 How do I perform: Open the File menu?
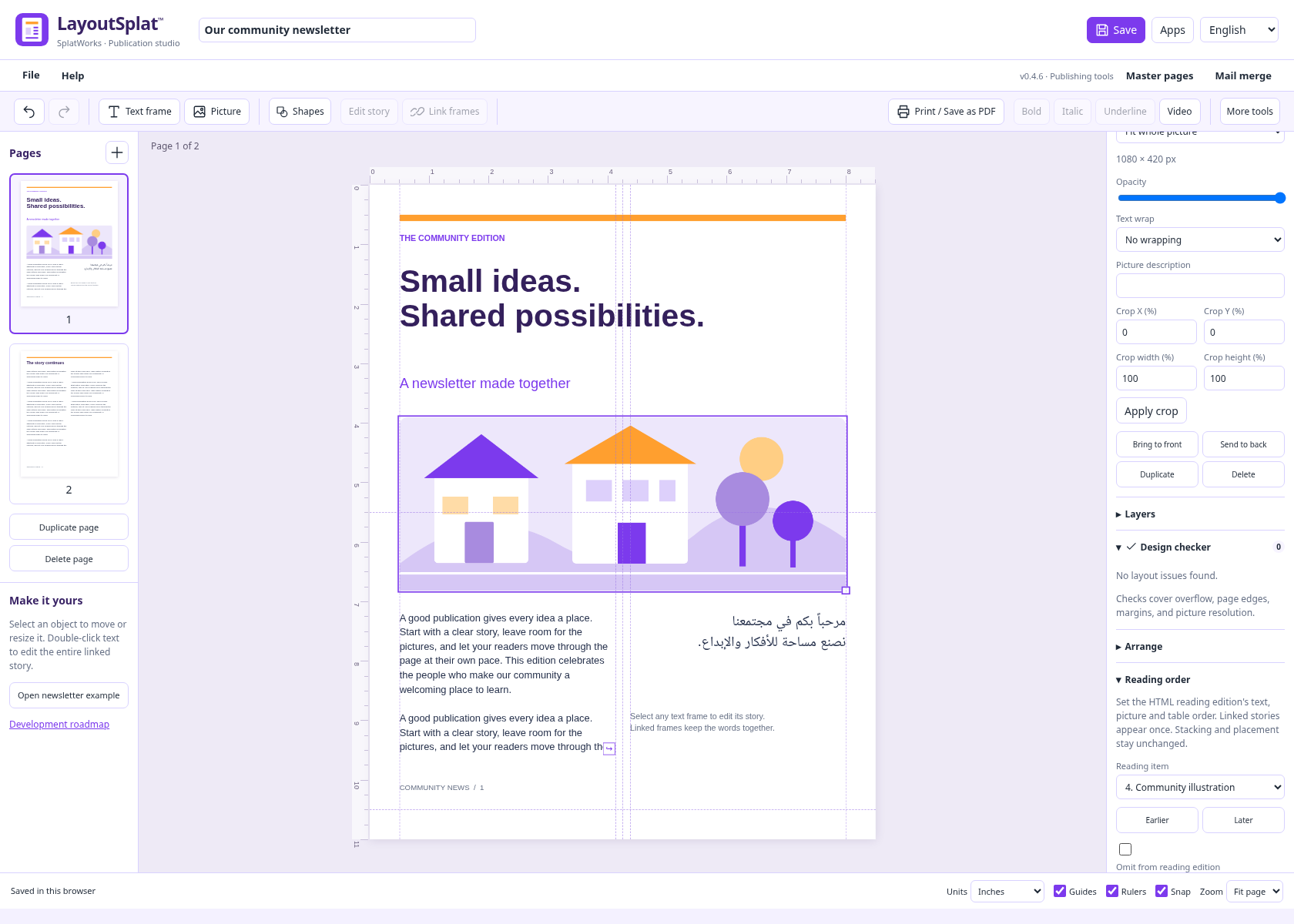tap(31, 75)
